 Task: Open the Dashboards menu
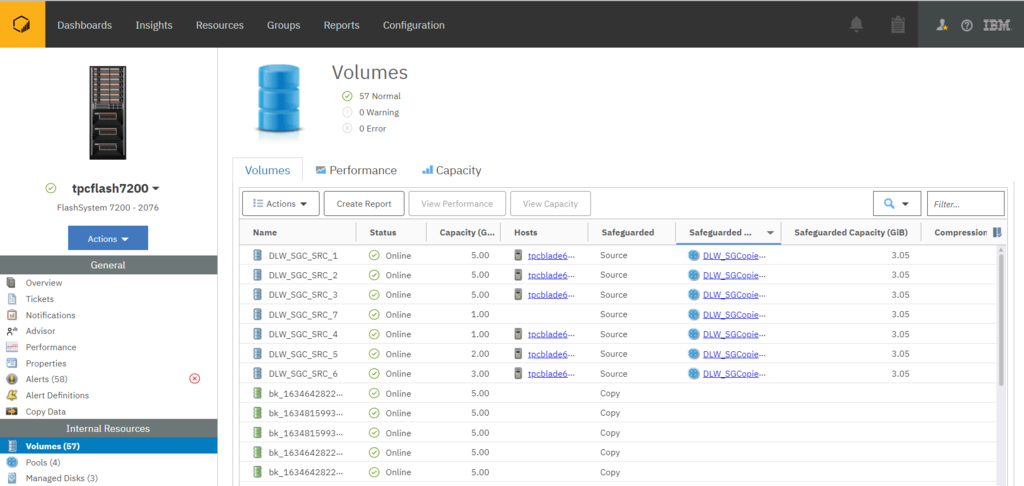click(84, 25)
